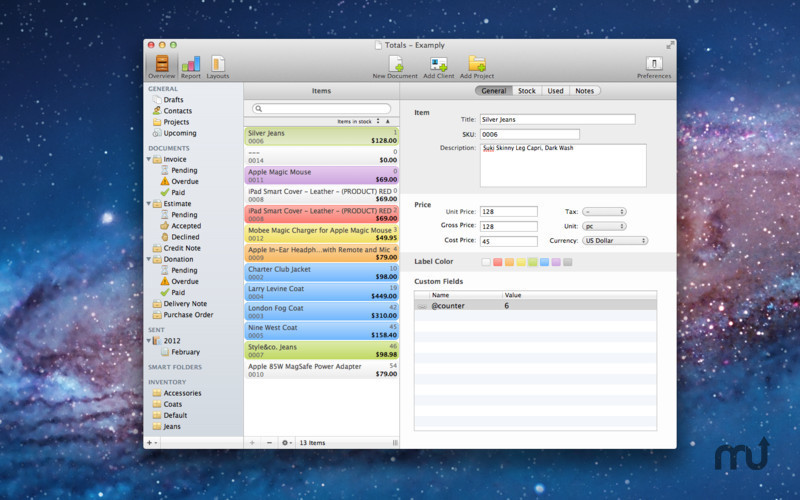Select Accepted under Estimate

[x=181, y=226]
